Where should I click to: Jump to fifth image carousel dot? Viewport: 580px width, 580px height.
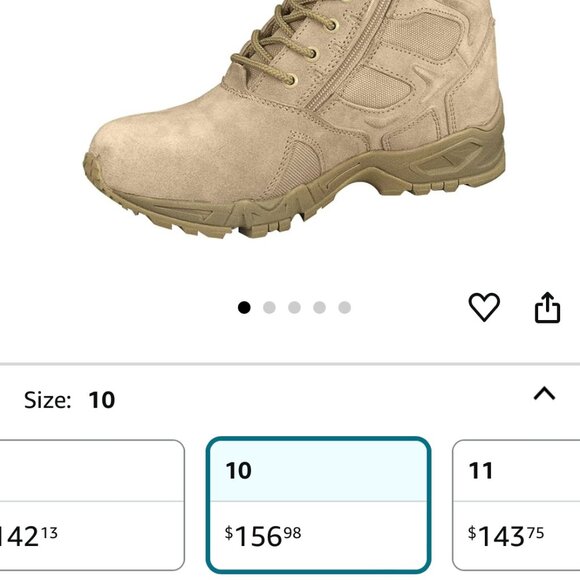(x=344, y=307)
